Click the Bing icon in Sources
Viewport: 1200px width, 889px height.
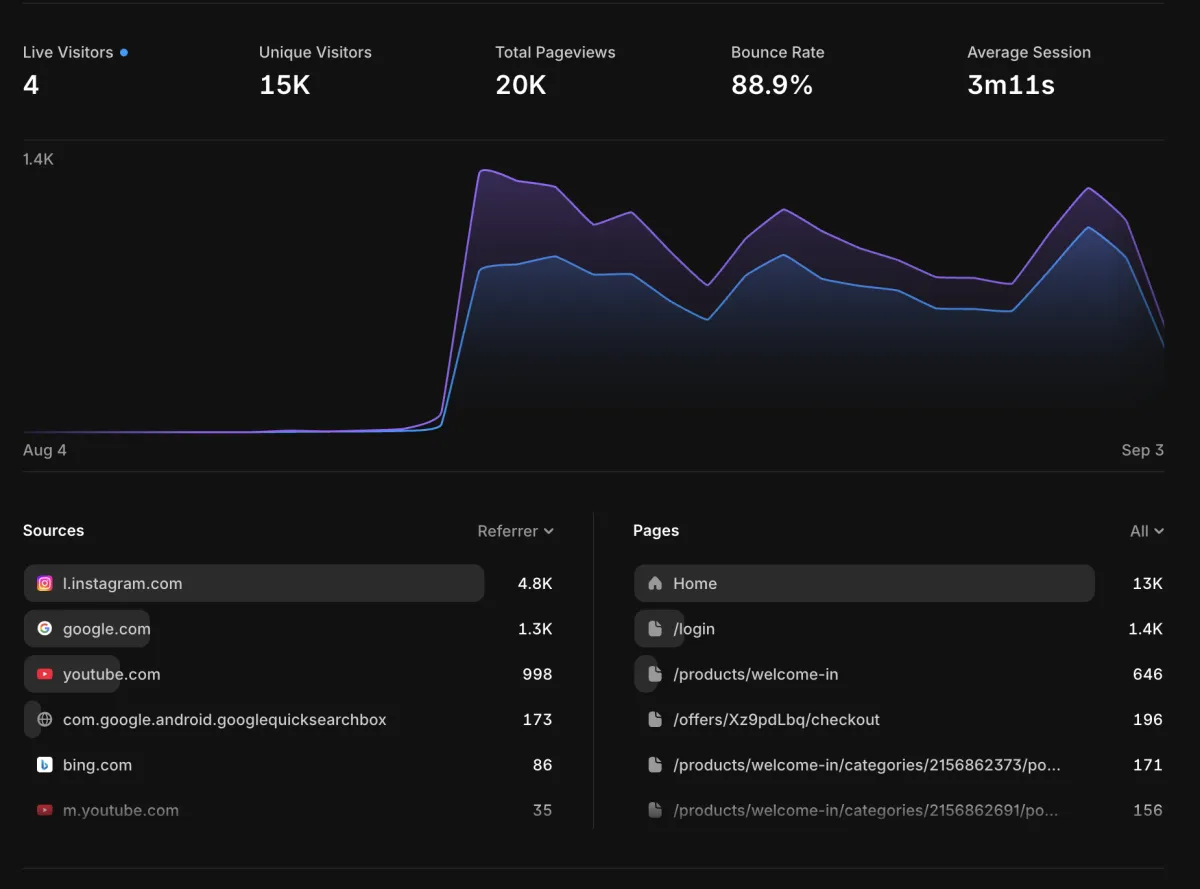(x=44, y=765)
